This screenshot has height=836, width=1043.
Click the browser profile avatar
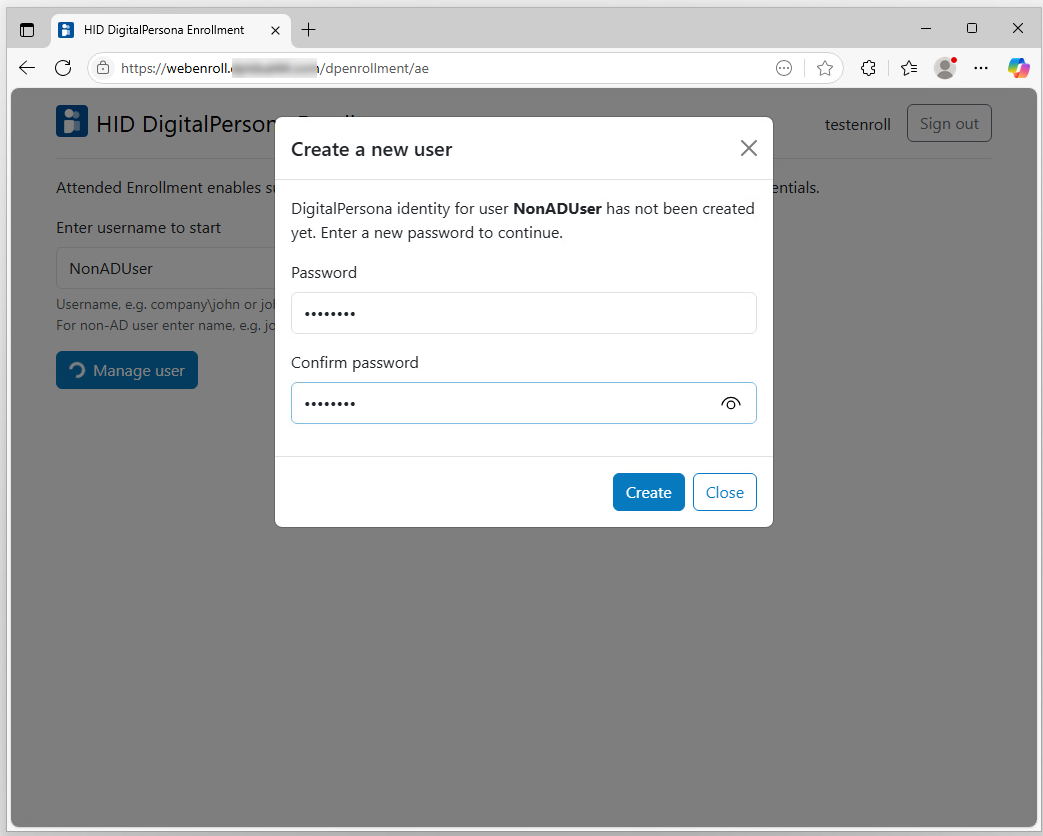(945, 68)
